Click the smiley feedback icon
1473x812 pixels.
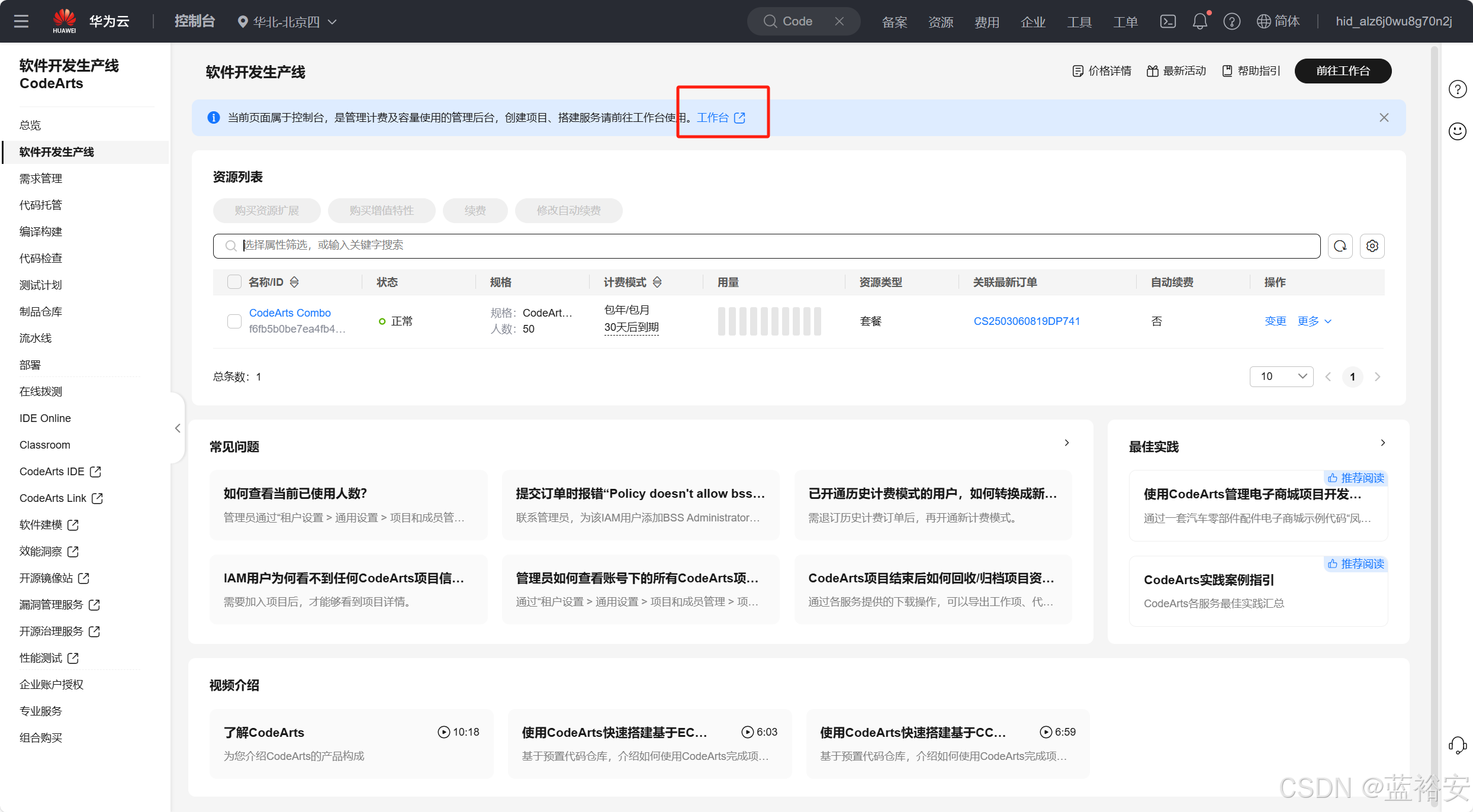[1457, 131]
